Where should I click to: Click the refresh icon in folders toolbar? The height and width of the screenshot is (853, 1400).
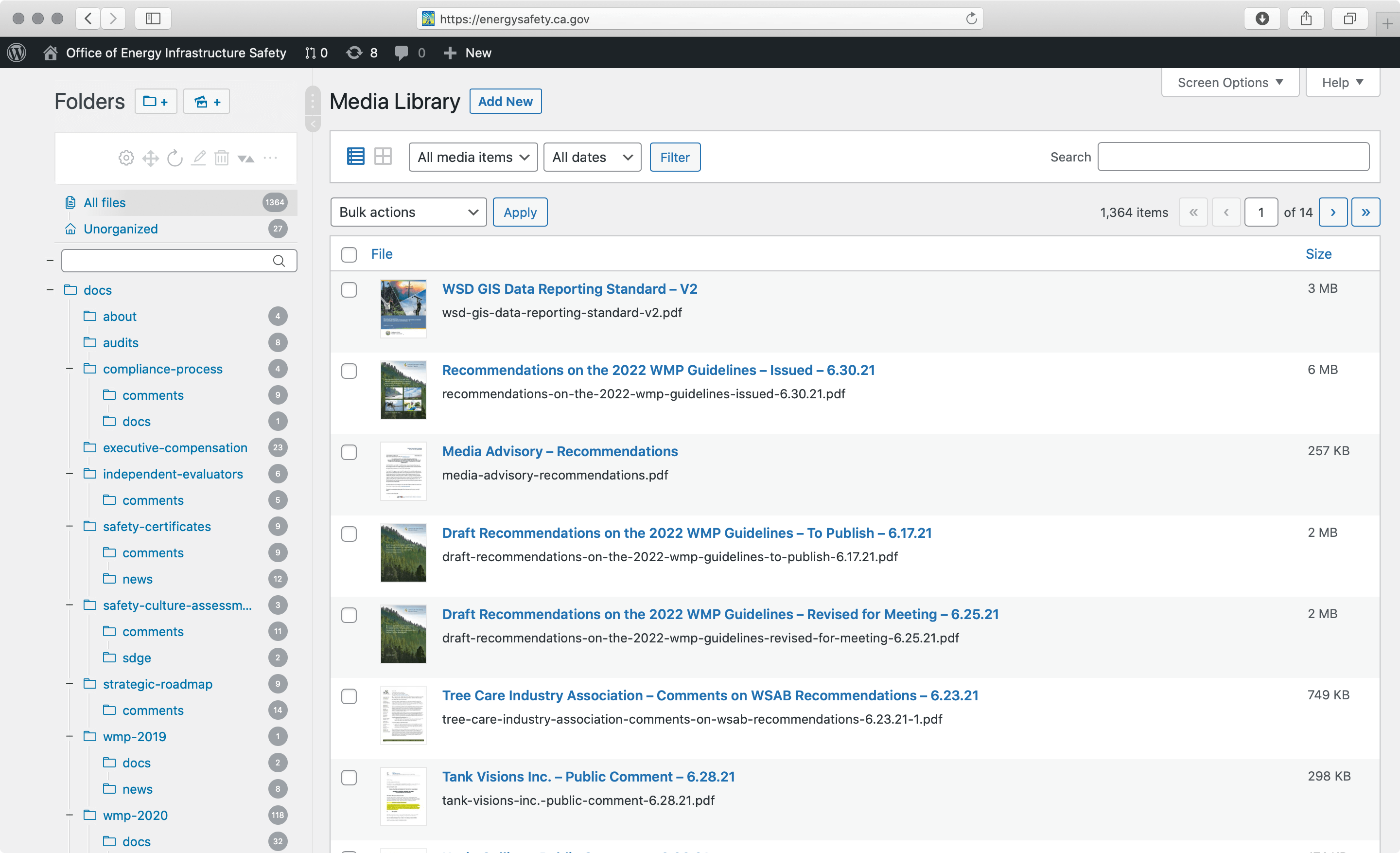coord(175,157)
